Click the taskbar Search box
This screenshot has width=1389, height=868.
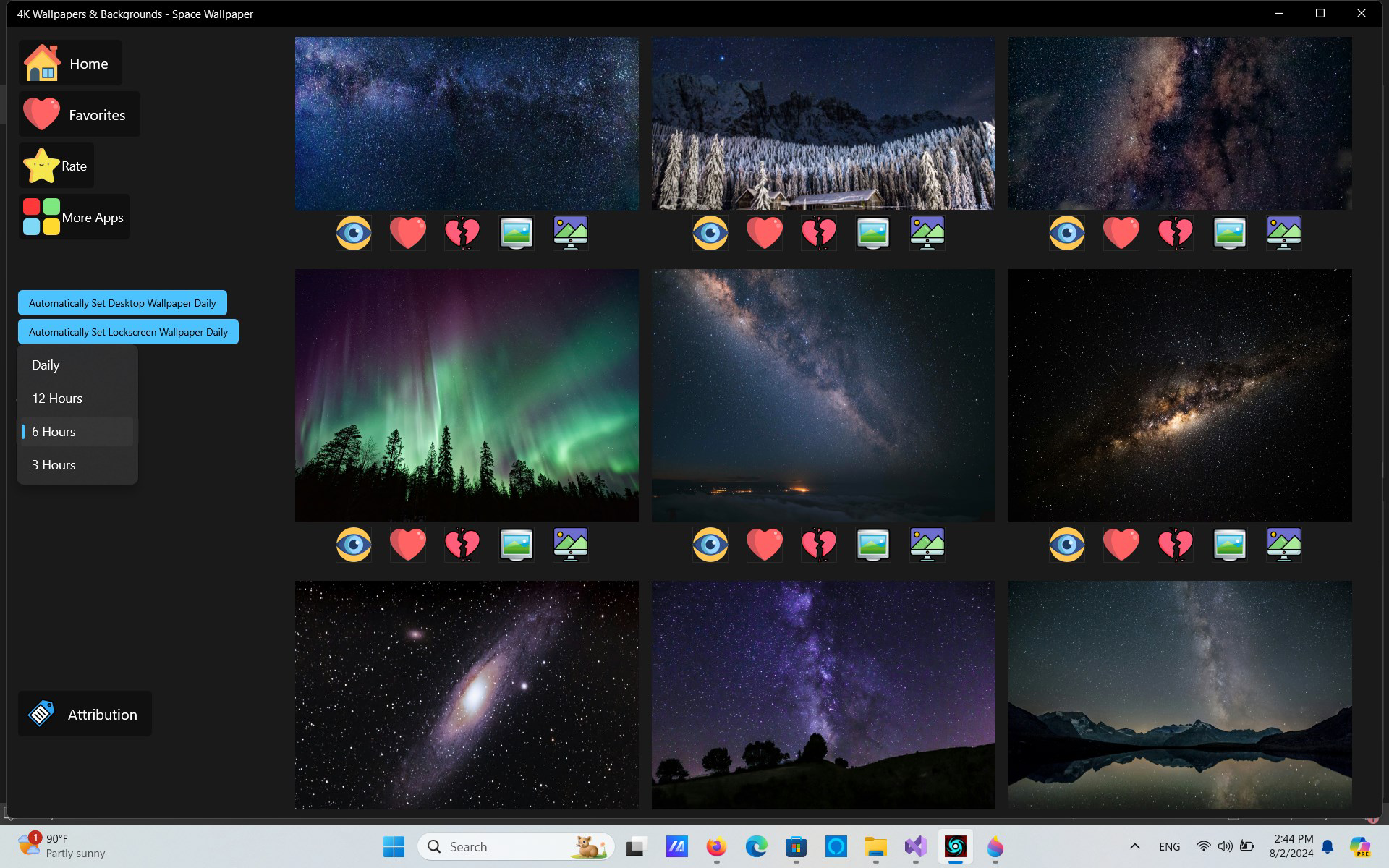tap(516, 846)
